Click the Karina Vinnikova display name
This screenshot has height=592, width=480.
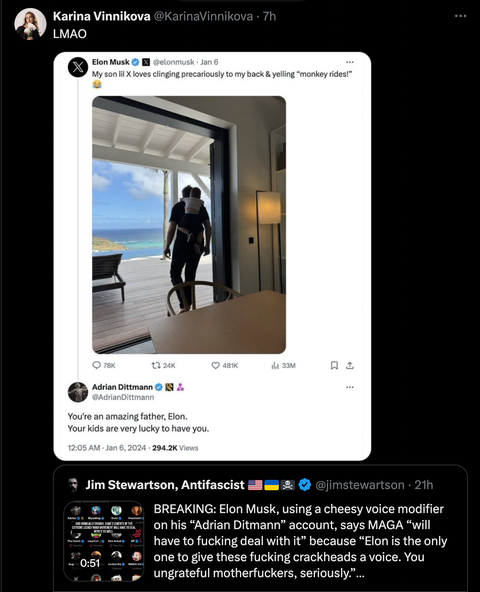pyautogui.click(x=102, y=16)
